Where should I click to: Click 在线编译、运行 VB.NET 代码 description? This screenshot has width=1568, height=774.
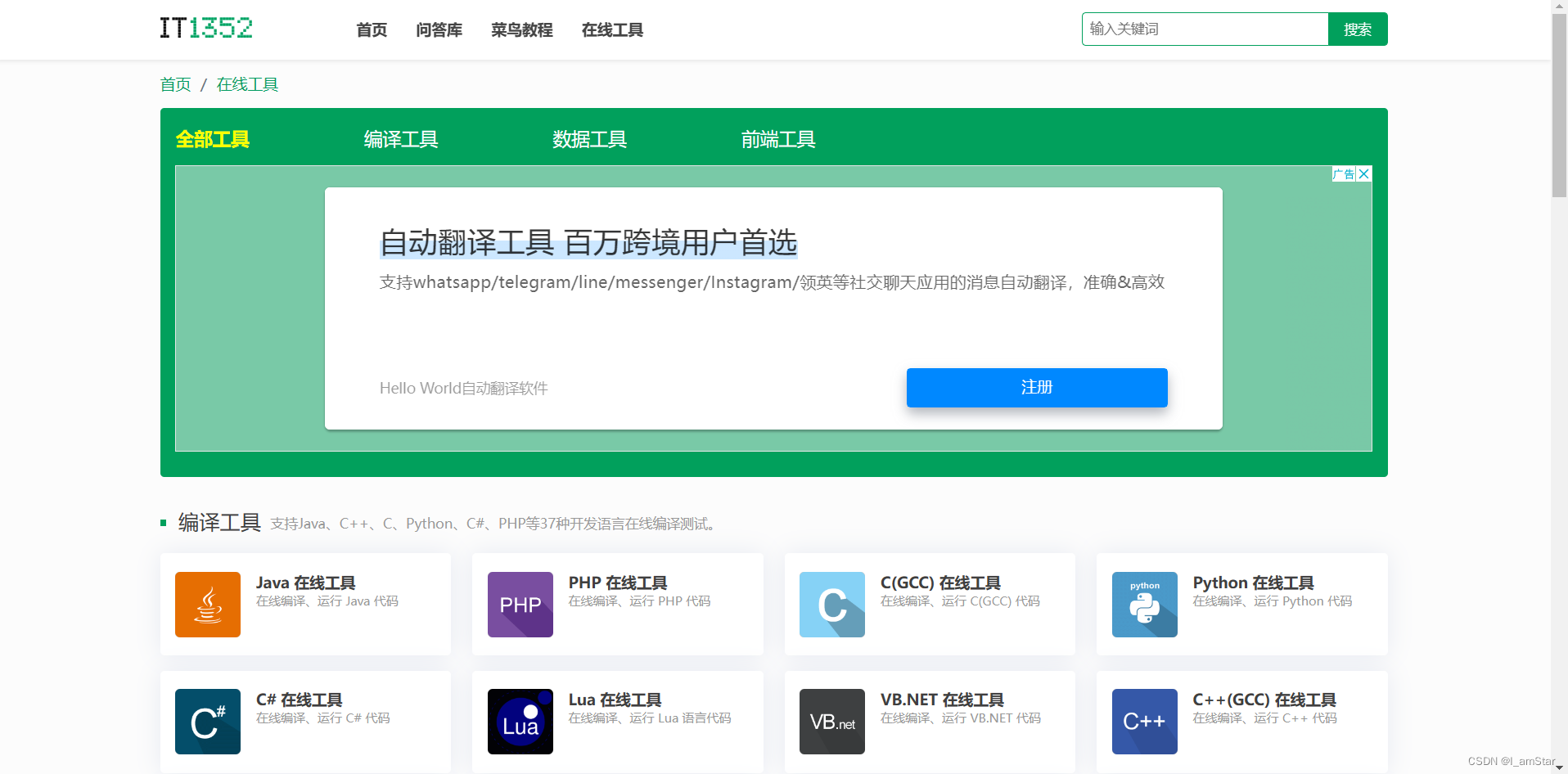coord(961,718)
